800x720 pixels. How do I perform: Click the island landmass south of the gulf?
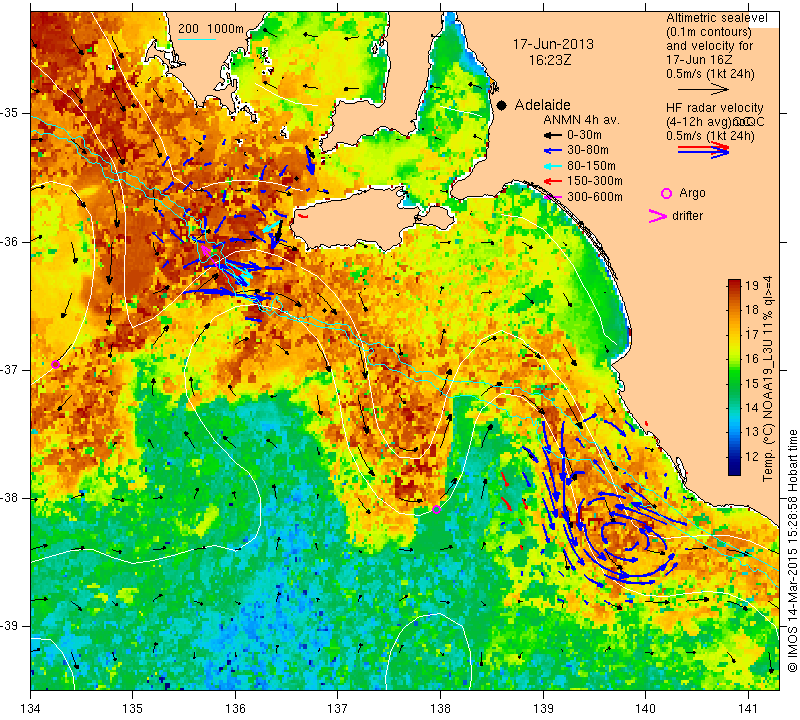[370, 219]
